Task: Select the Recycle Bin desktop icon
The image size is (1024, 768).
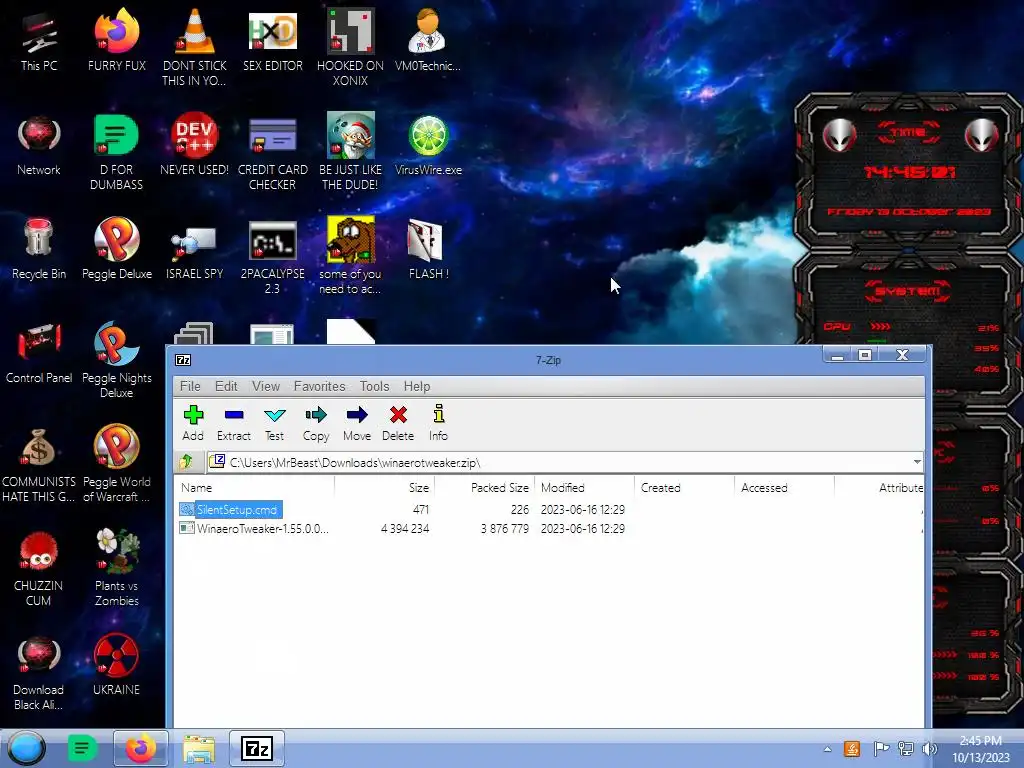Action: click(x=39, y=249)
